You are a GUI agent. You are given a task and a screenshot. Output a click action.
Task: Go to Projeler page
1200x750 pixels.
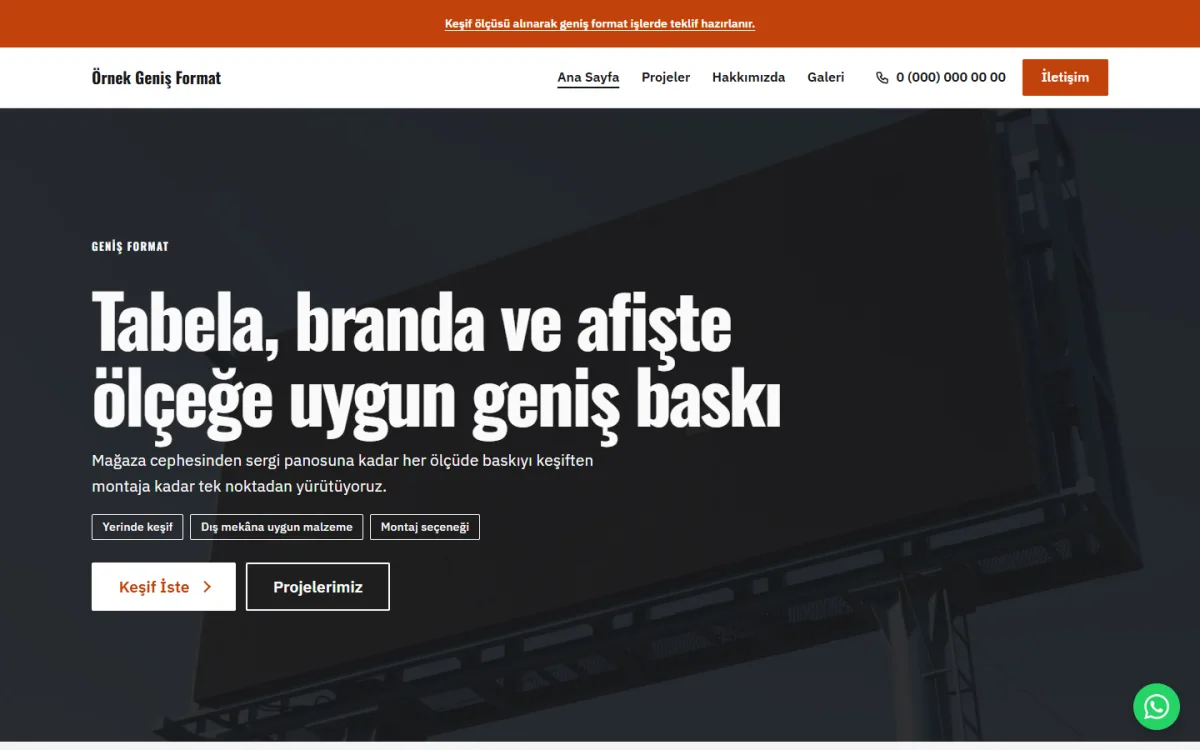[x=666, y=77]
